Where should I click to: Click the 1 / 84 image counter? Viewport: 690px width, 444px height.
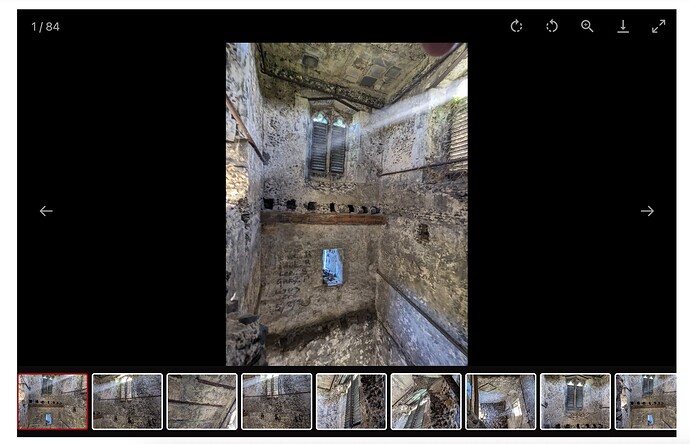click(45, 27)
